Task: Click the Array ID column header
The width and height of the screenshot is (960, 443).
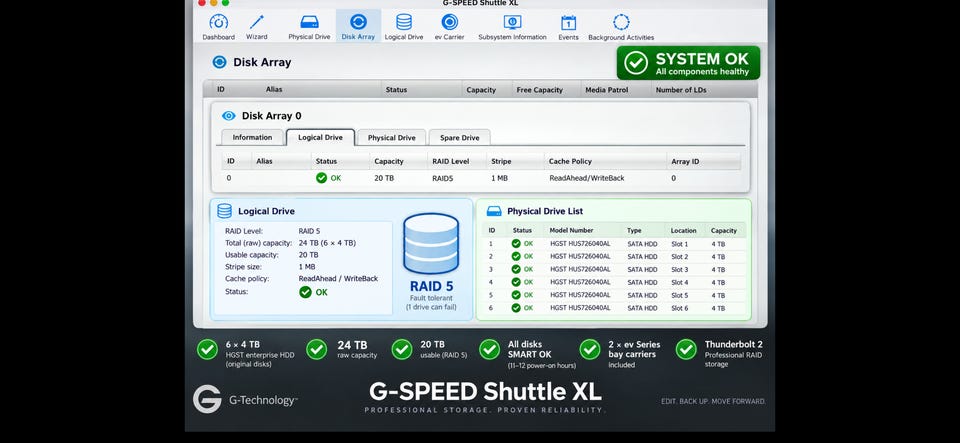Action: pos(685,162)
